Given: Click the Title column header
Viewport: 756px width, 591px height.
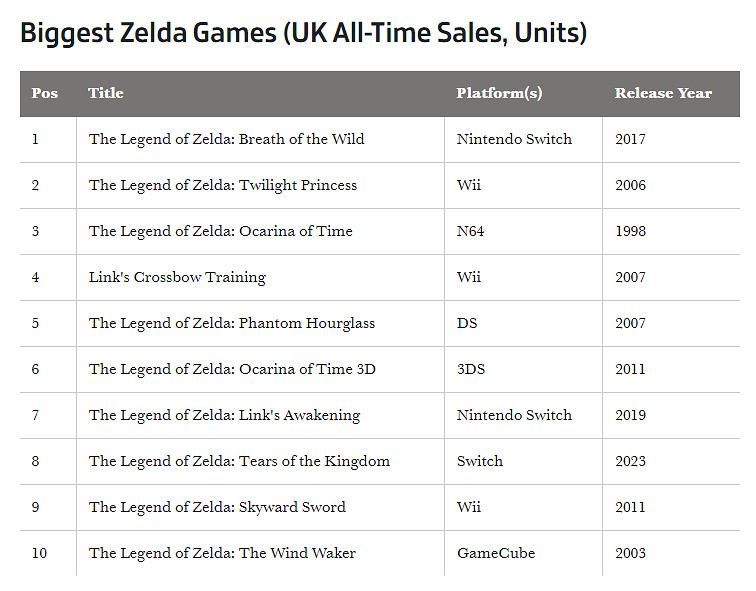Looking at the screenshot, I should click(x=106, y=93).
